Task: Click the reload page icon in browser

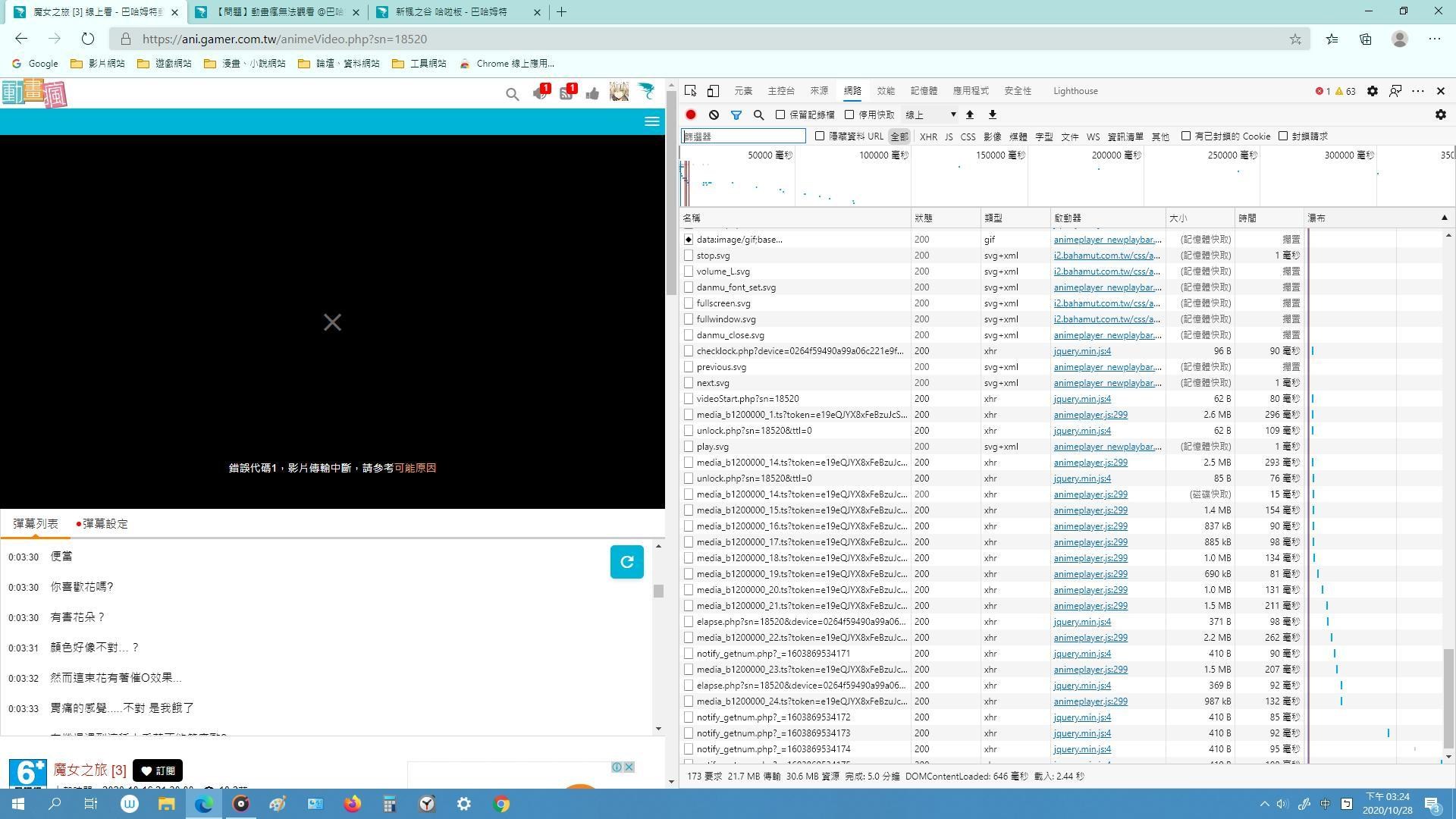Action: point(88,39)
